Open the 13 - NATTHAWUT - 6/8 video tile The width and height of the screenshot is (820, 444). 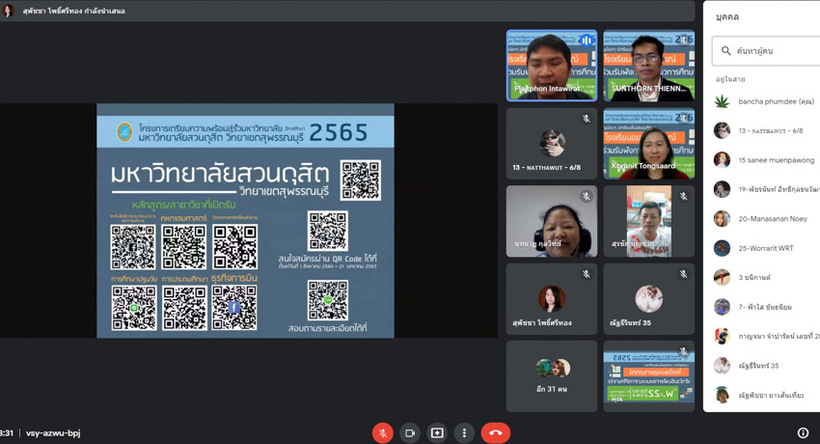[551, 143]
